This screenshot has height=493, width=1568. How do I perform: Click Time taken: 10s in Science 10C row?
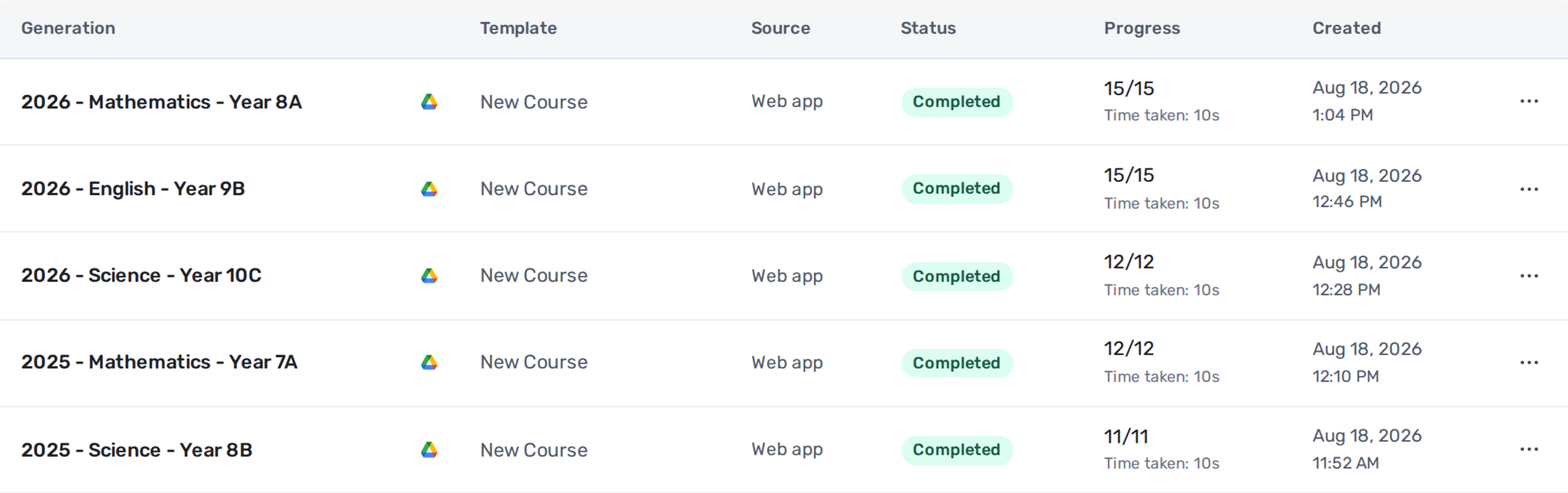coord(1162,290)
